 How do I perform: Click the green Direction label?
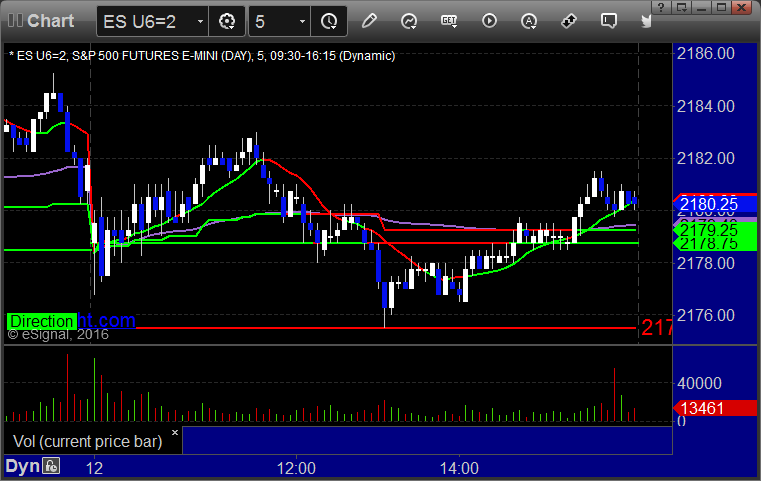42,321
